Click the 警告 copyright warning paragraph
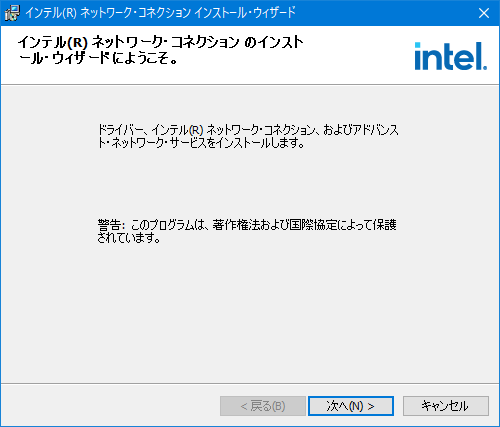This screenshot has width=500, height=427. tap(247, 231)
